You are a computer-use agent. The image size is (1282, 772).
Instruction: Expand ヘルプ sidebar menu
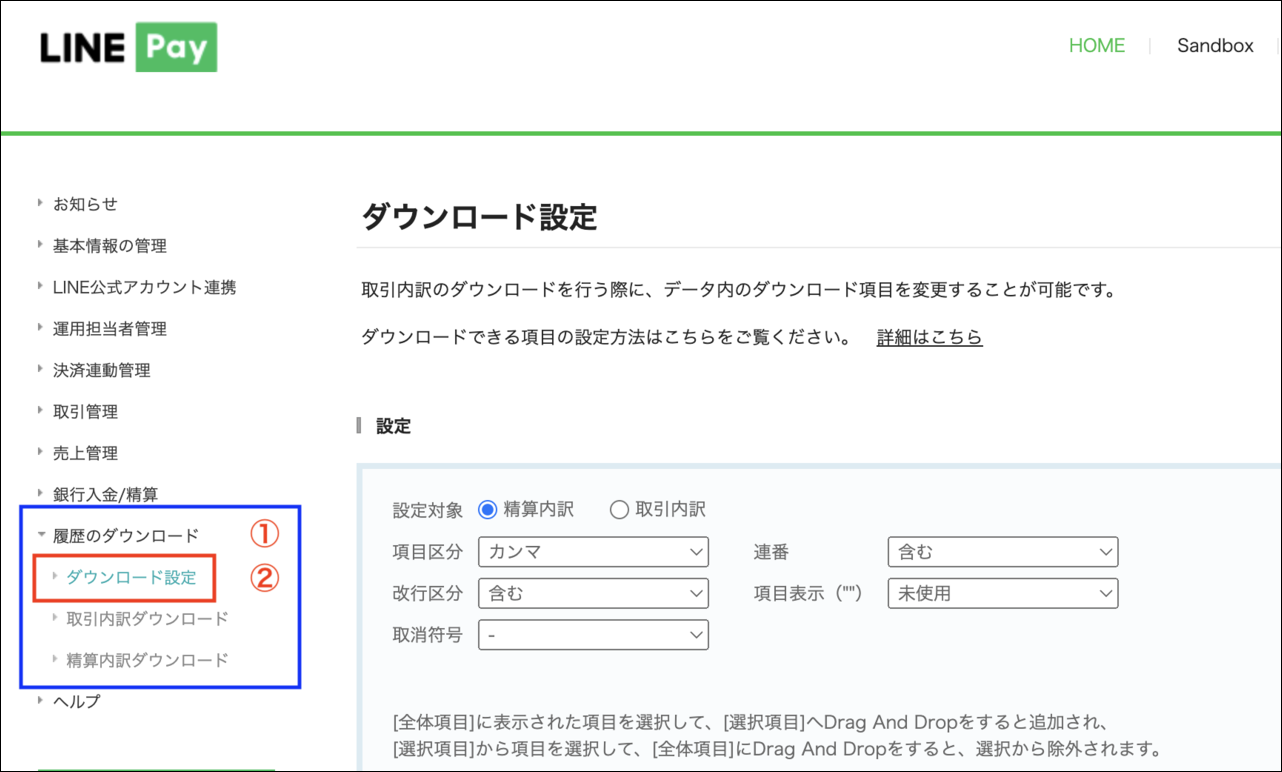click(77, 702)
